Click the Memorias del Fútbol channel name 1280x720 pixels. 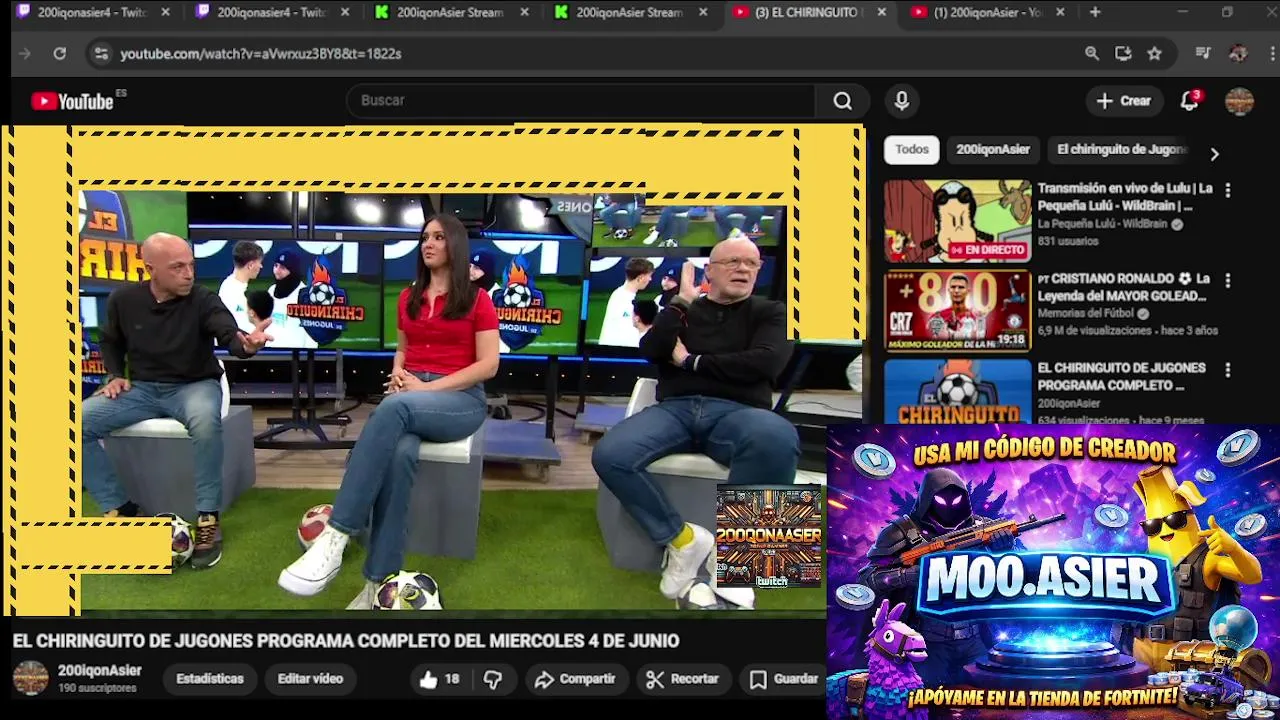click(1085, 313)
